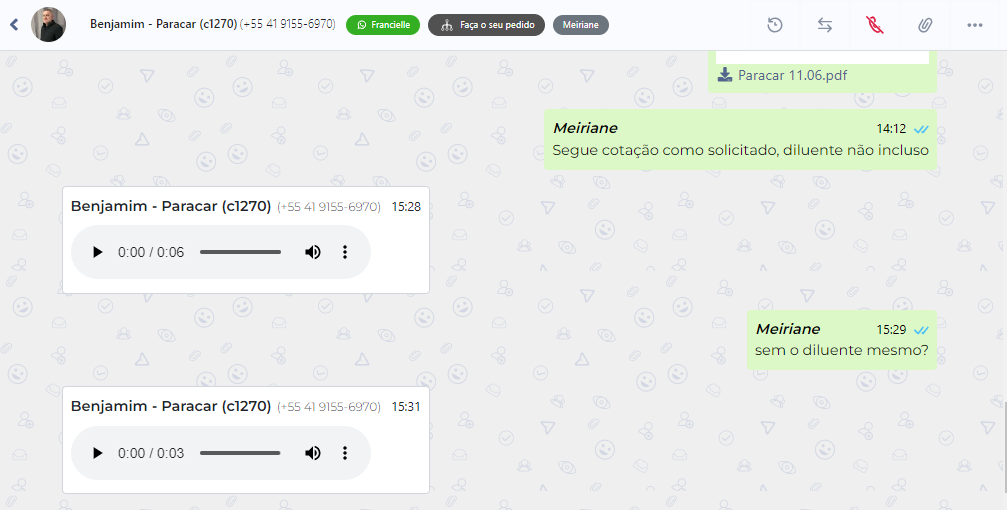
Task: Open Benjamim contact profile photo
Action: (x=49, y=24)
